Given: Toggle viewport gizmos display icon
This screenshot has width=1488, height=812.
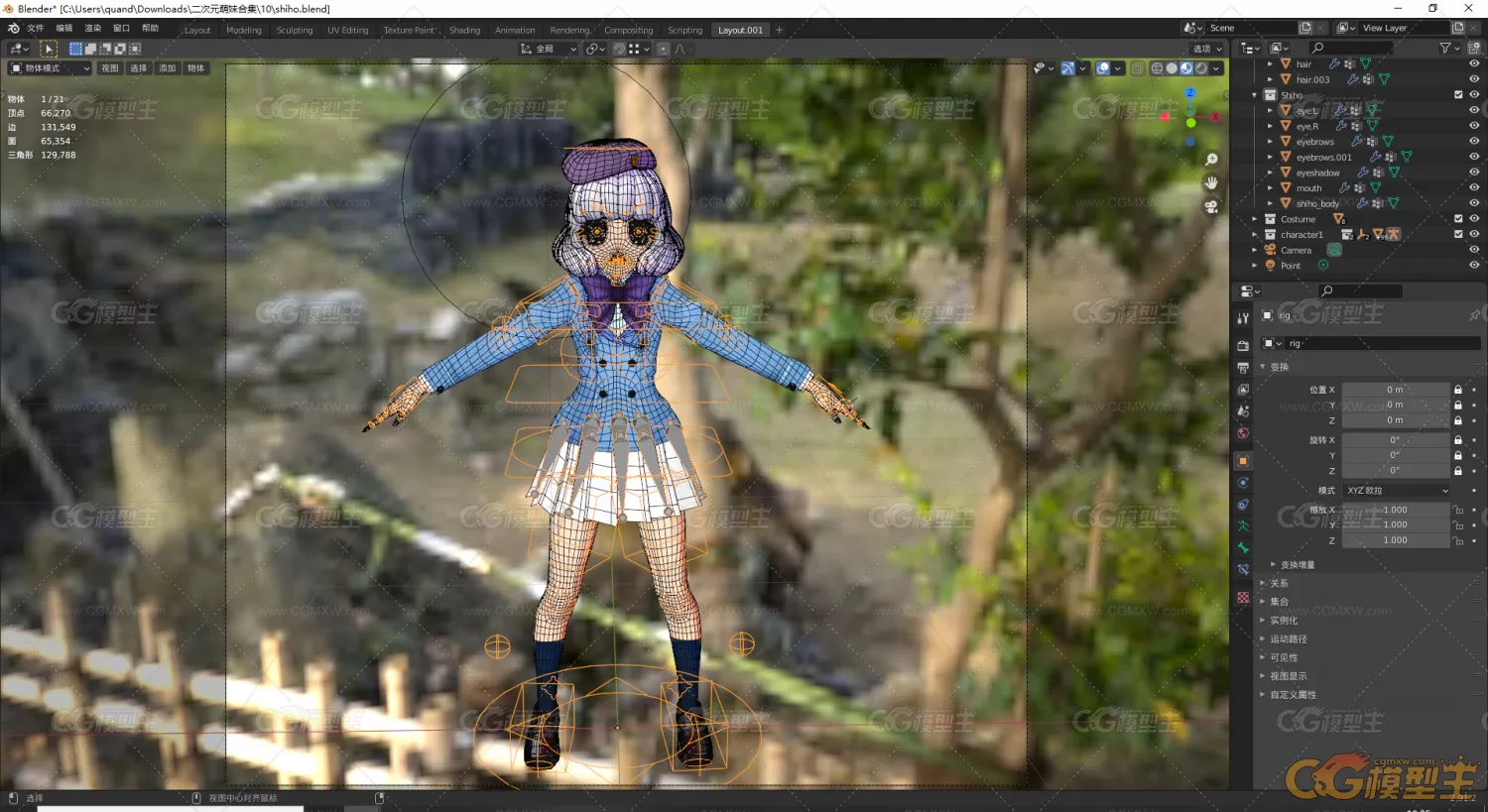Looking at the screenshot, I should pos(1067,68).
